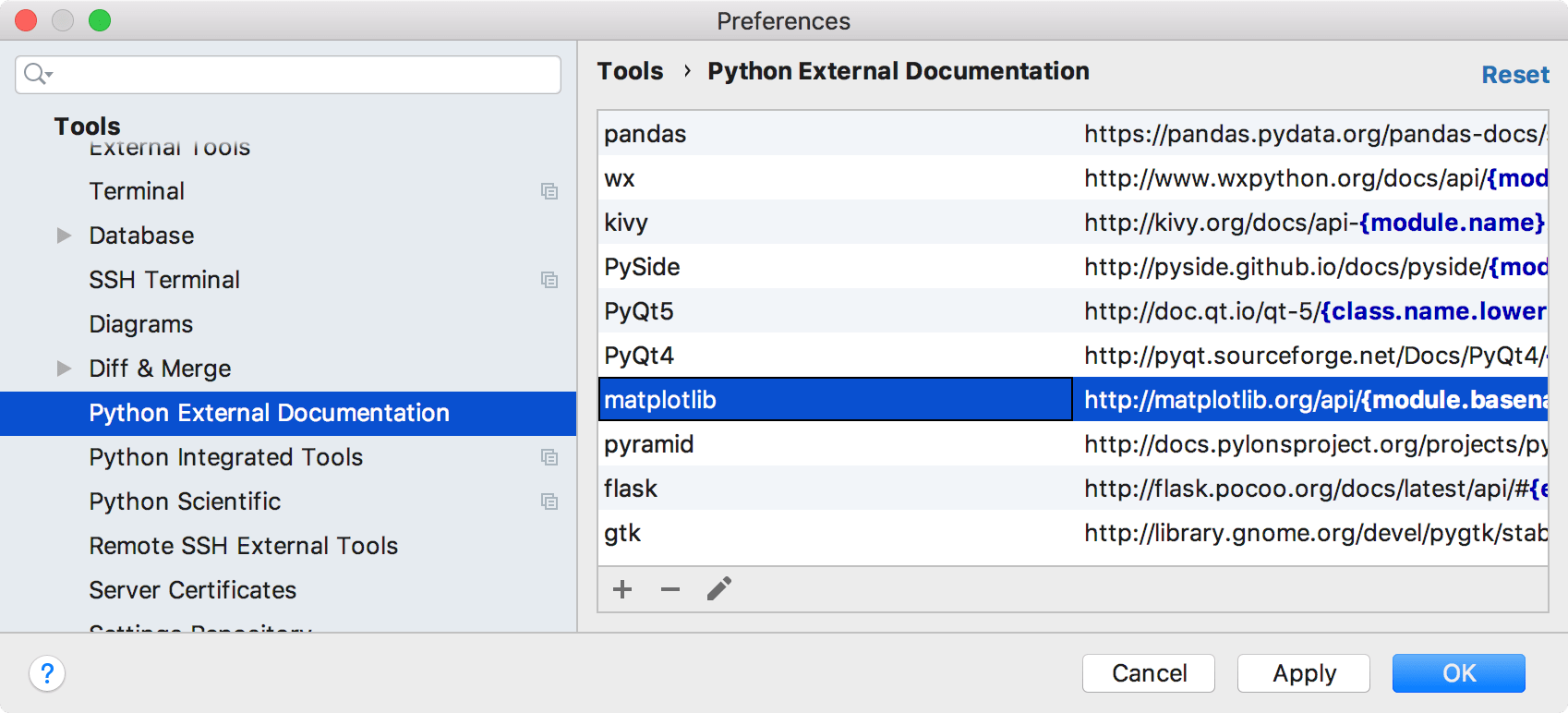Viewport: 1568px width, 713px height.
Task: Click the library.gnome.org URL cell
Action: [x=1310, y=533]
